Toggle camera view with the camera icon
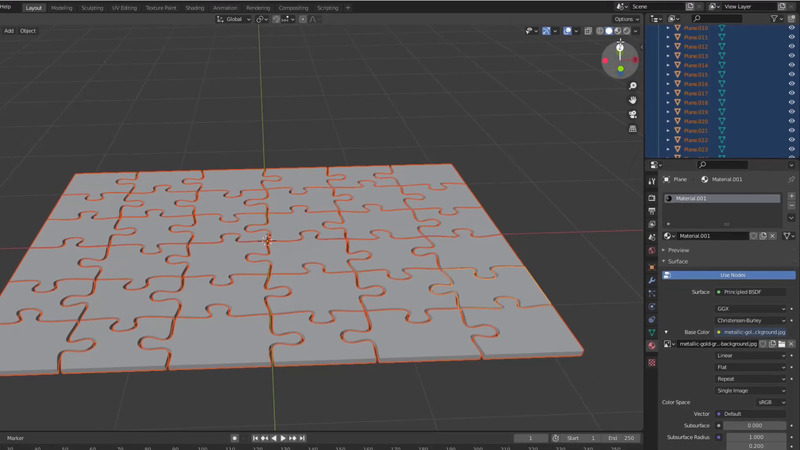Image resolution: width=800 pixels, height=450 pixels. point(633,114)
